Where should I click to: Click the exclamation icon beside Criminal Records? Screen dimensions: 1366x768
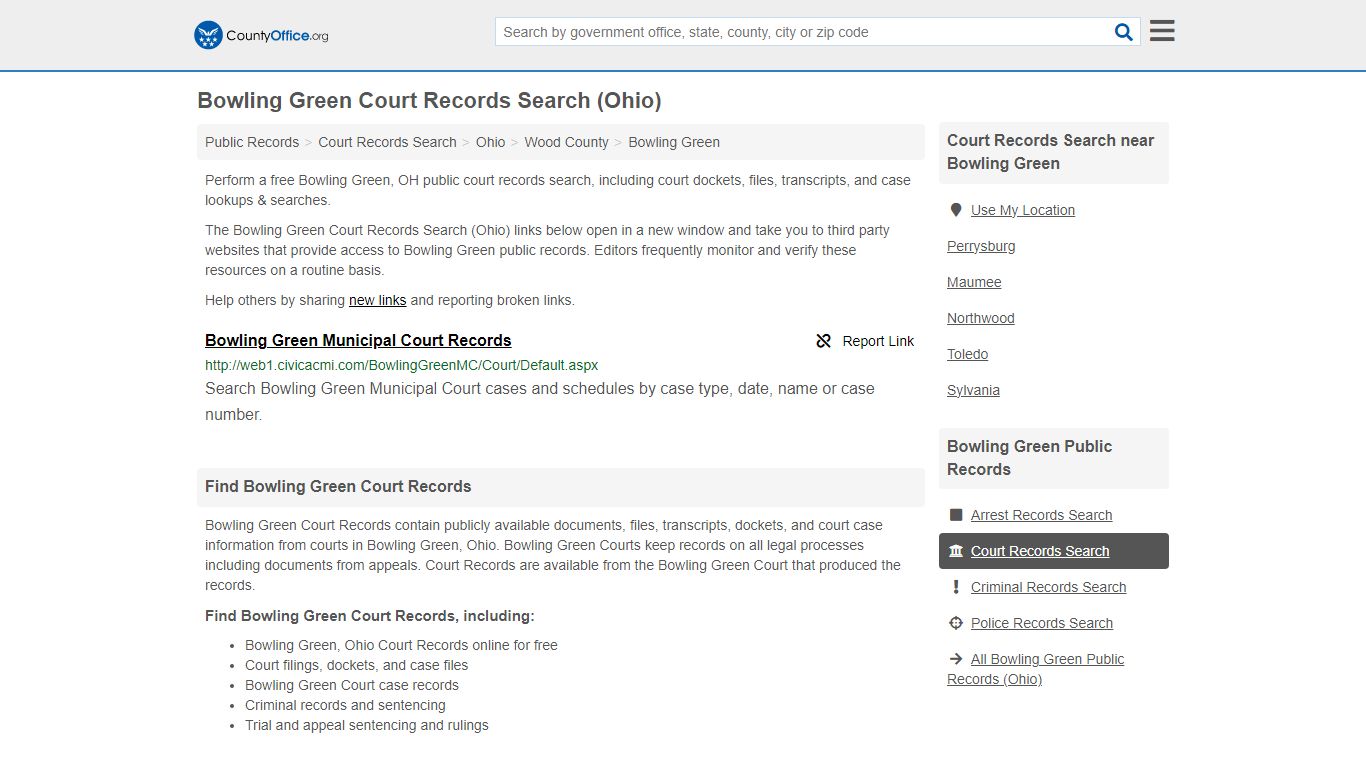tap(956, 587)
